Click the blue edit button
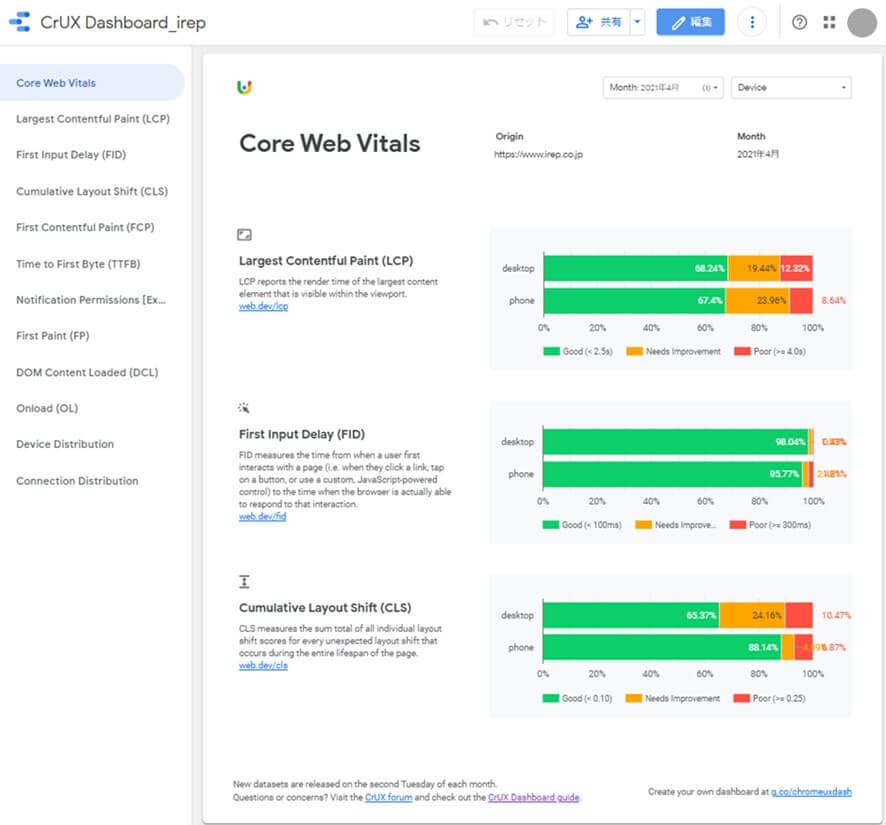 click(x=690, y=22)
